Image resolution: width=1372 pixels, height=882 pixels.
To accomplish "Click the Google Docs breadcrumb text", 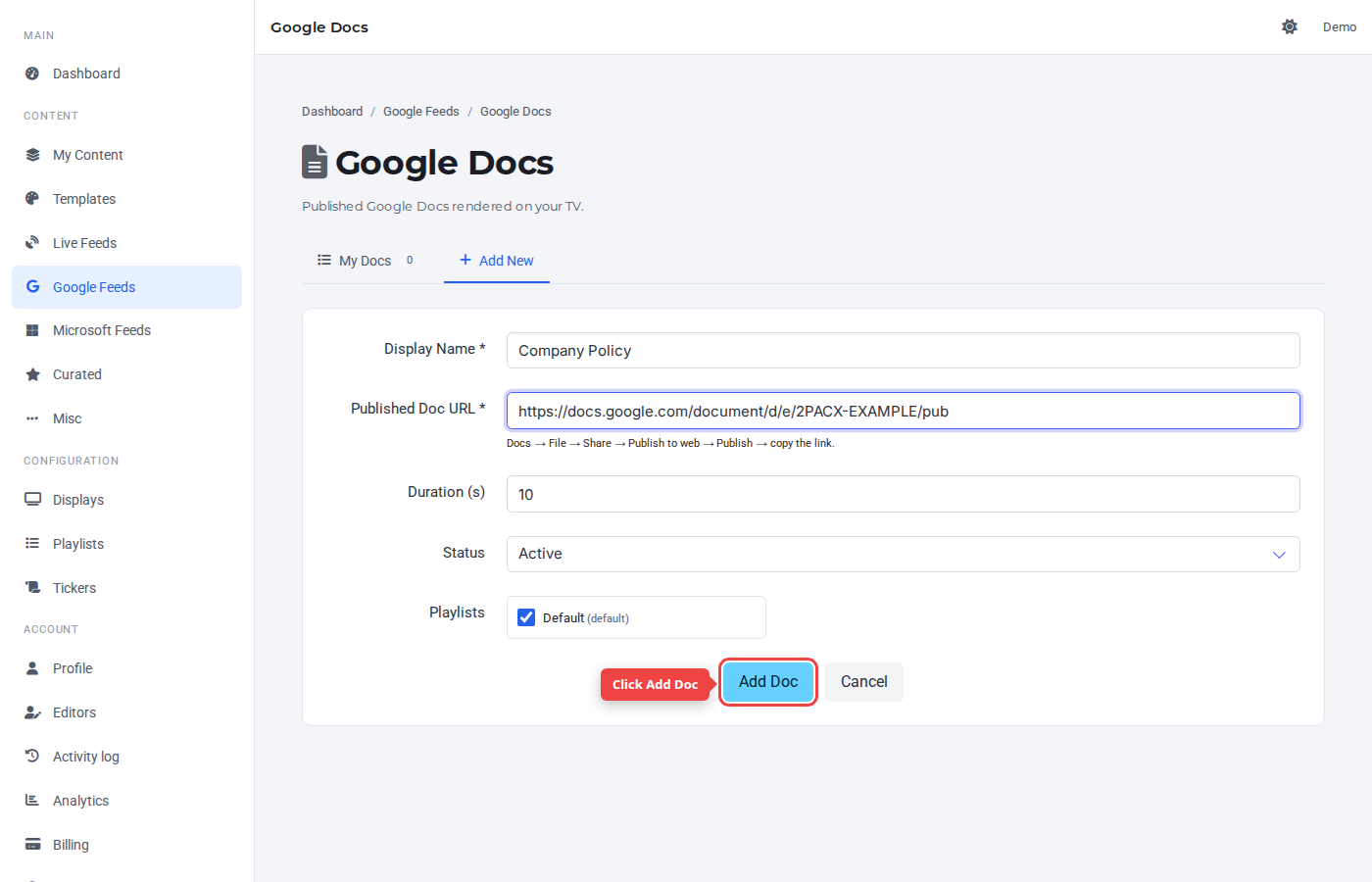I will (x=515, y=112).
